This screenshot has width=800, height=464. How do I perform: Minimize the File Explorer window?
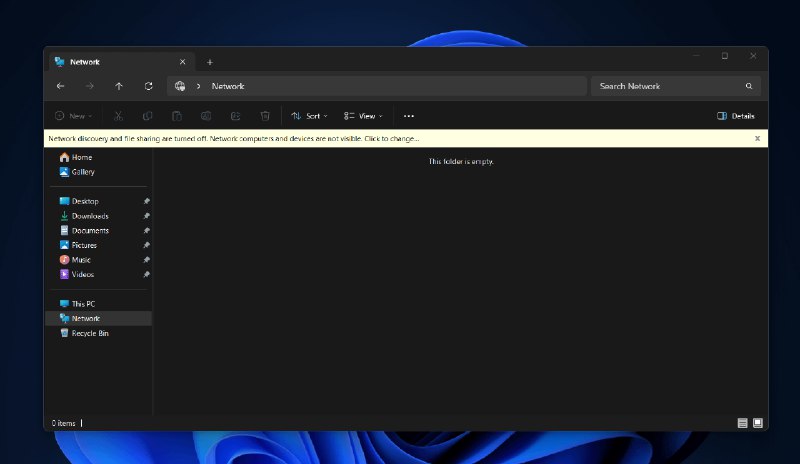[696, 56]
